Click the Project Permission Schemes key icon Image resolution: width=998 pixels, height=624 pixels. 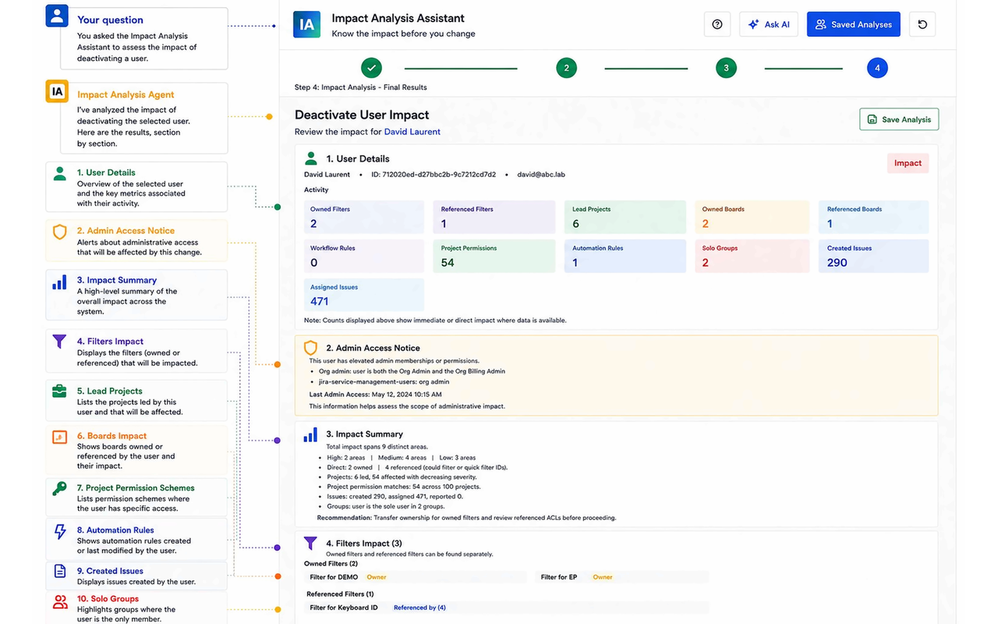(x=59, y=488)
